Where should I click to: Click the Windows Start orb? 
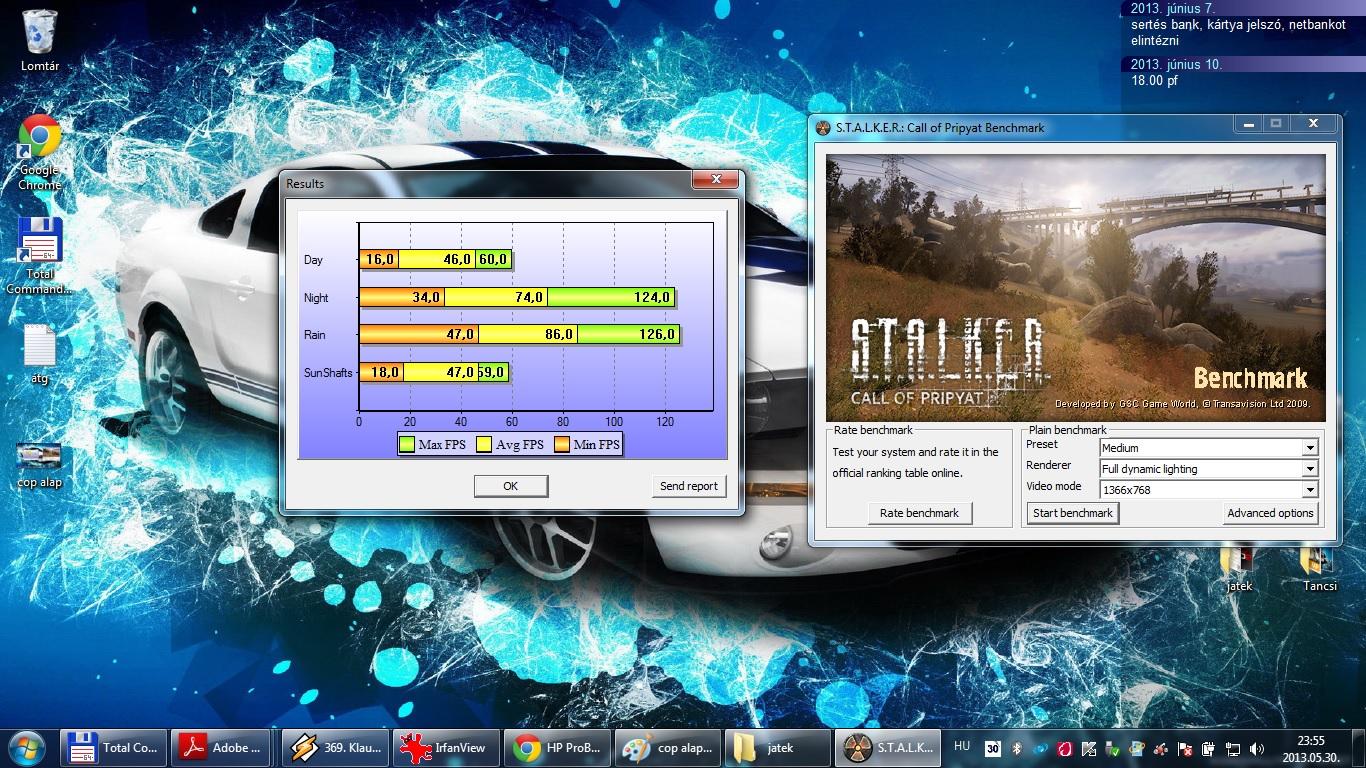[27, 747]
